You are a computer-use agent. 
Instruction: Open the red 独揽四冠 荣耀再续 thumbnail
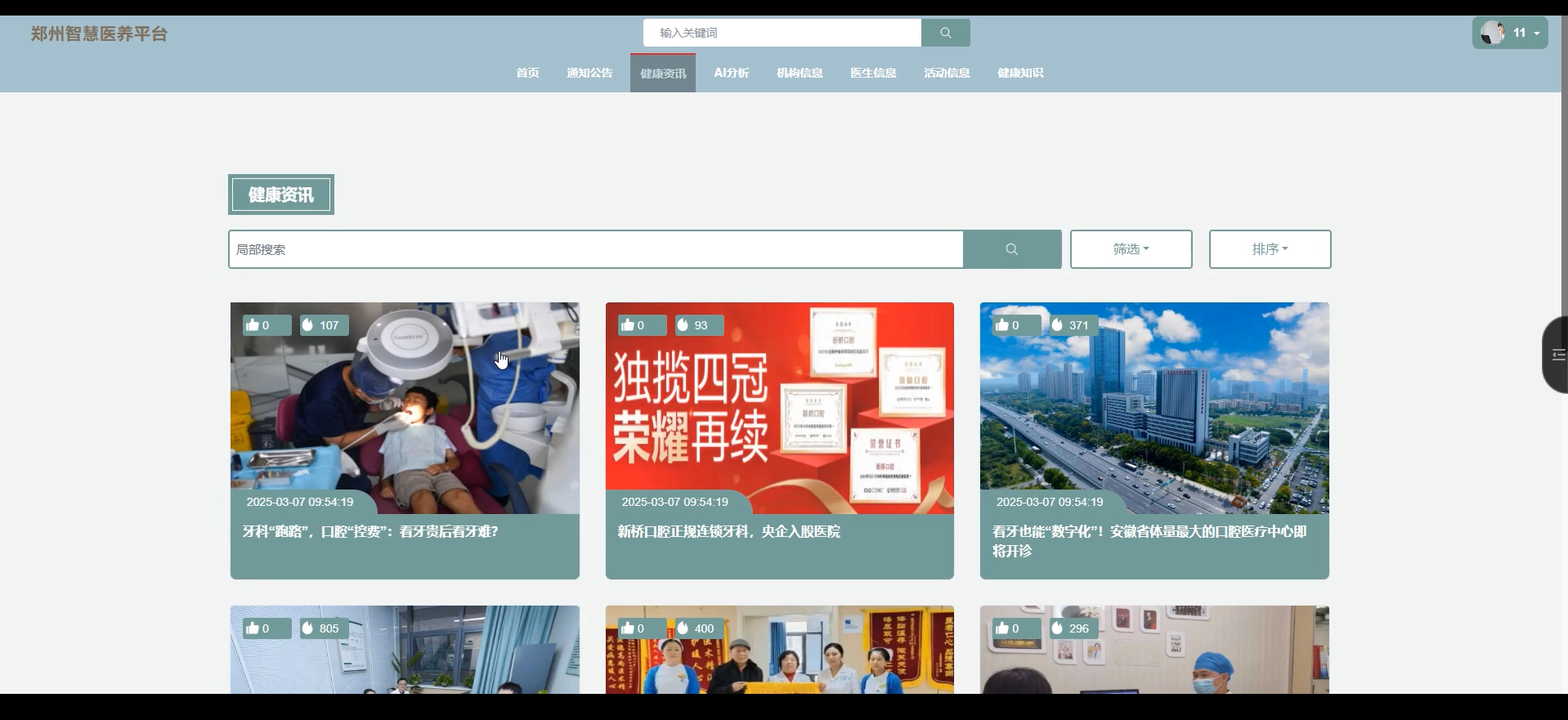780,408
